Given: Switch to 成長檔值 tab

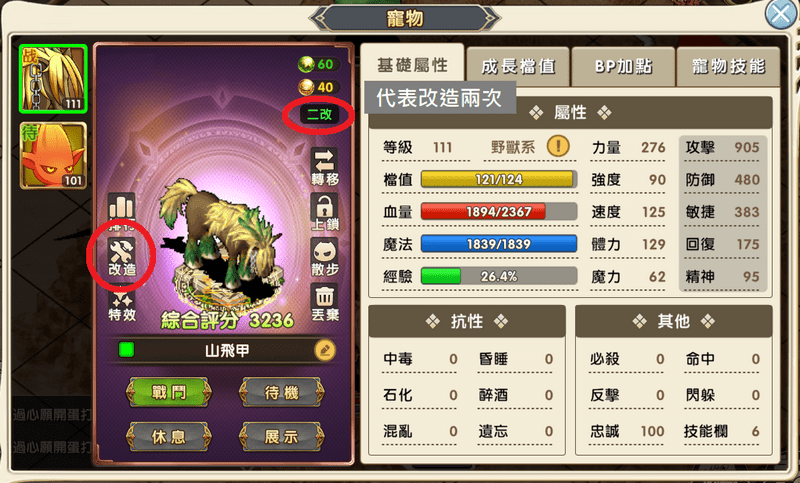Looking at the screenshot, I should coord(518,66).
